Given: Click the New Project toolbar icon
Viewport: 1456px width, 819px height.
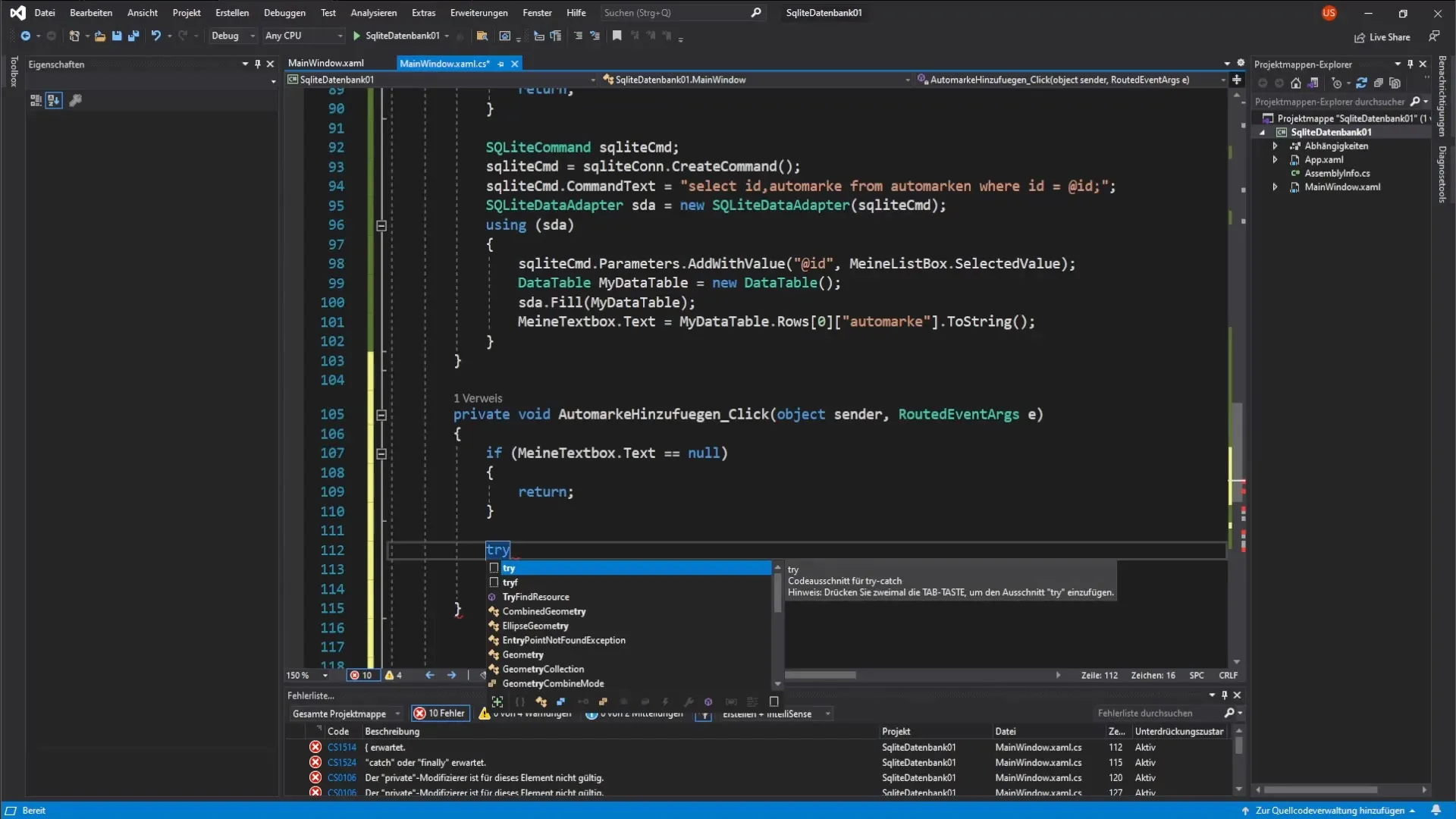Looking at the screenshot, I should coord(74,36).
